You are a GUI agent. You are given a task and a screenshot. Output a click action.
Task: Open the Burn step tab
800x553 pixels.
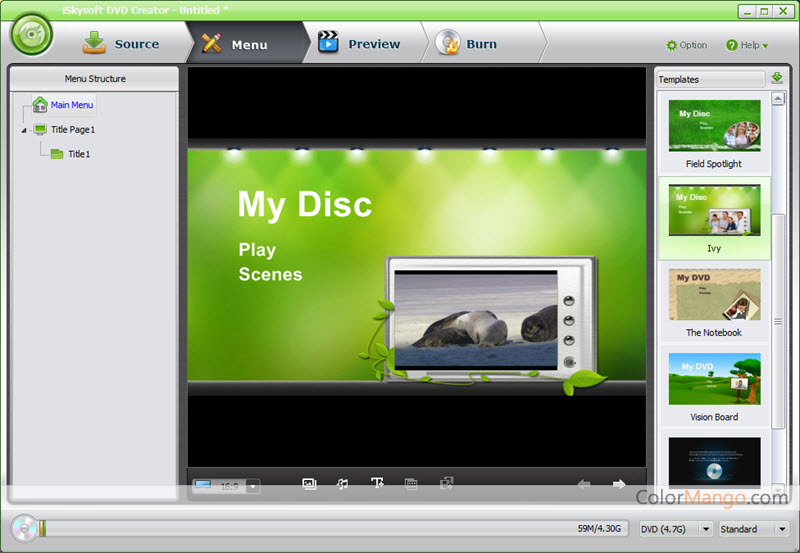466,43
